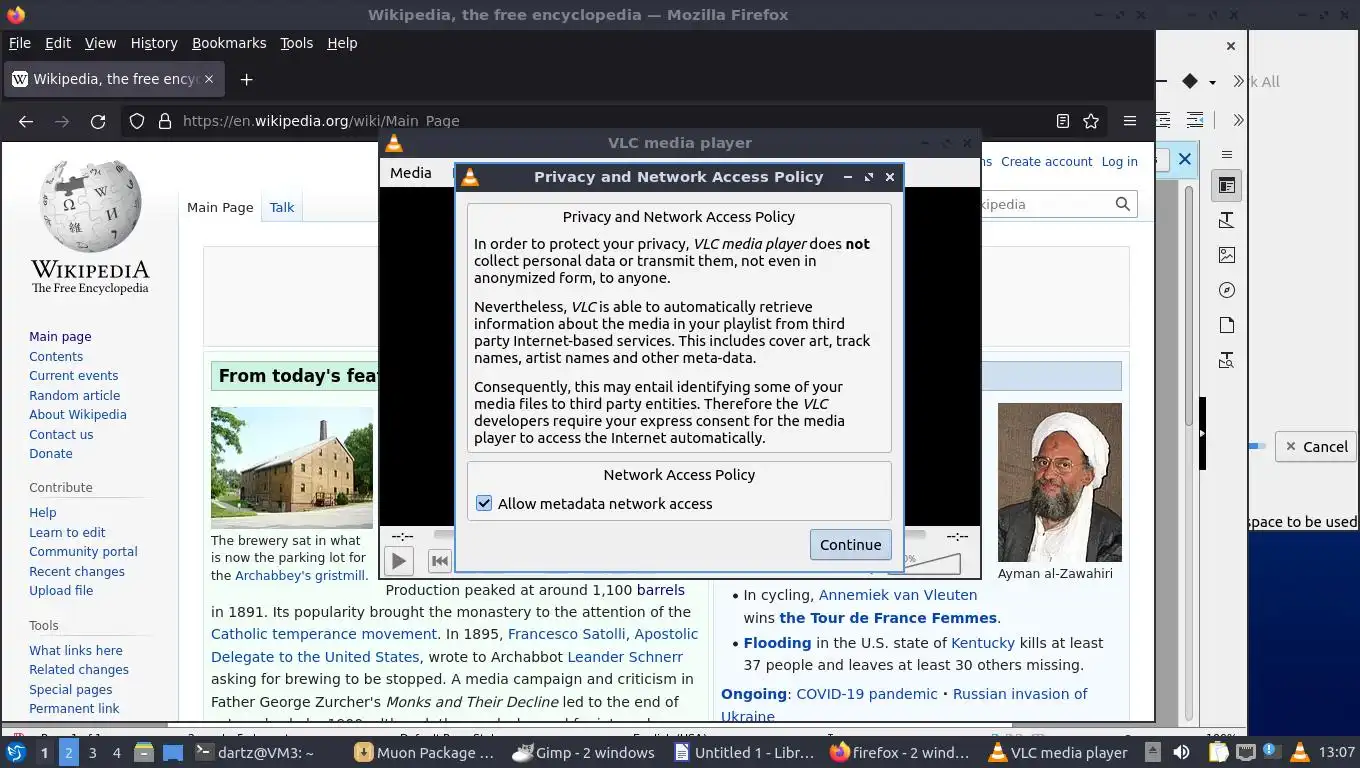Go back in Firefox
The height and width of the screenshot is (768, 1360).
click(x=26, y=121)
